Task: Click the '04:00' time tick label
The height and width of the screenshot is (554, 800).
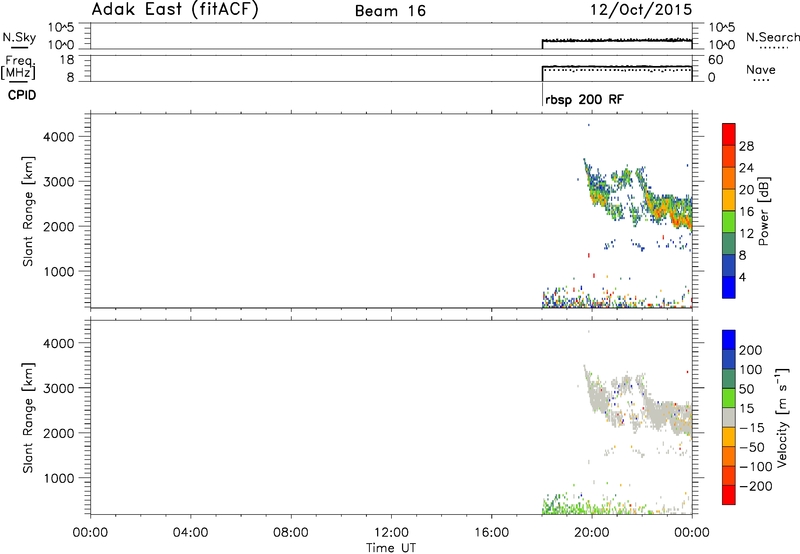Action: 190,533
